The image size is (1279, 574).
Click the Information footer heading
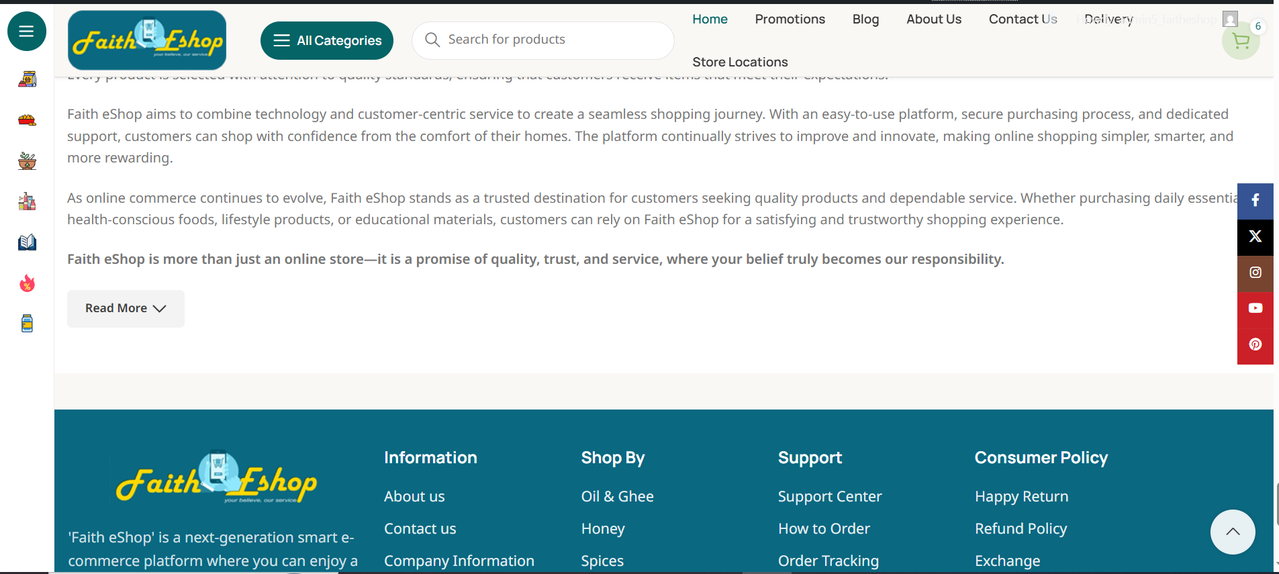pos(430,457)
